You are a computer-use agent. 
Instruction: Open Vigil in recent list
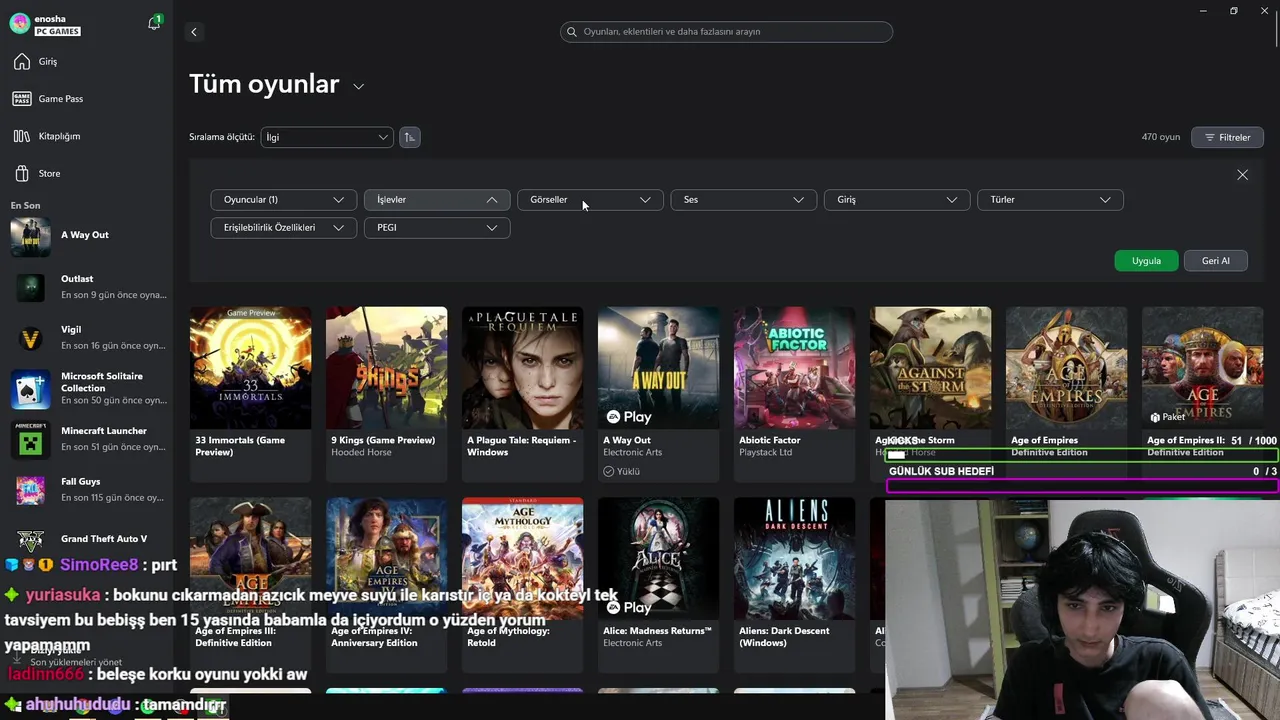coord(86,338)
